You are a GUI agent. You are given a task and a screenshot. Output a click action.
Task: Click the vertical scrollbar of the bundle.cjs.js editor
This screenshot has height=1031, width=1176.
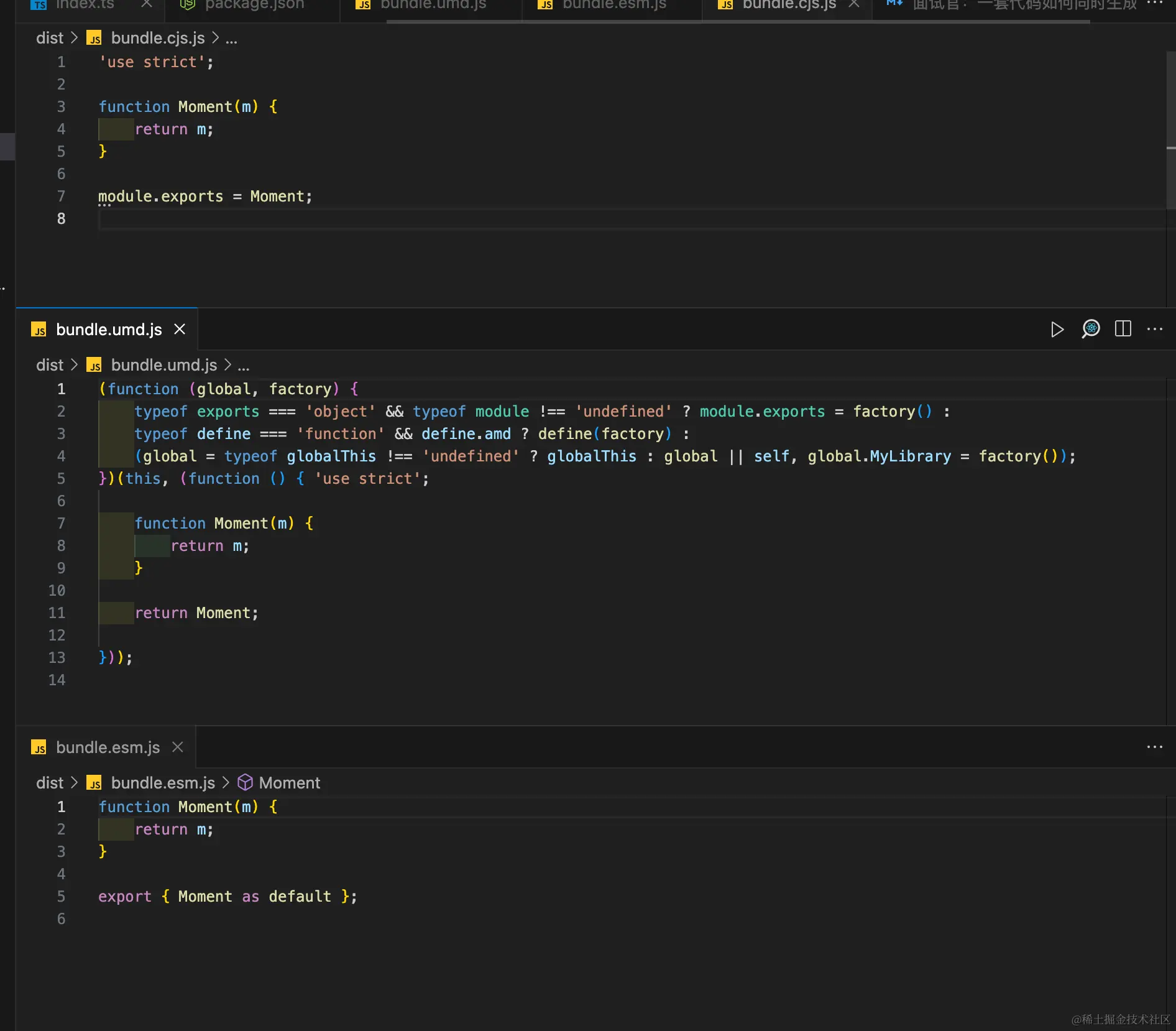1171,131
